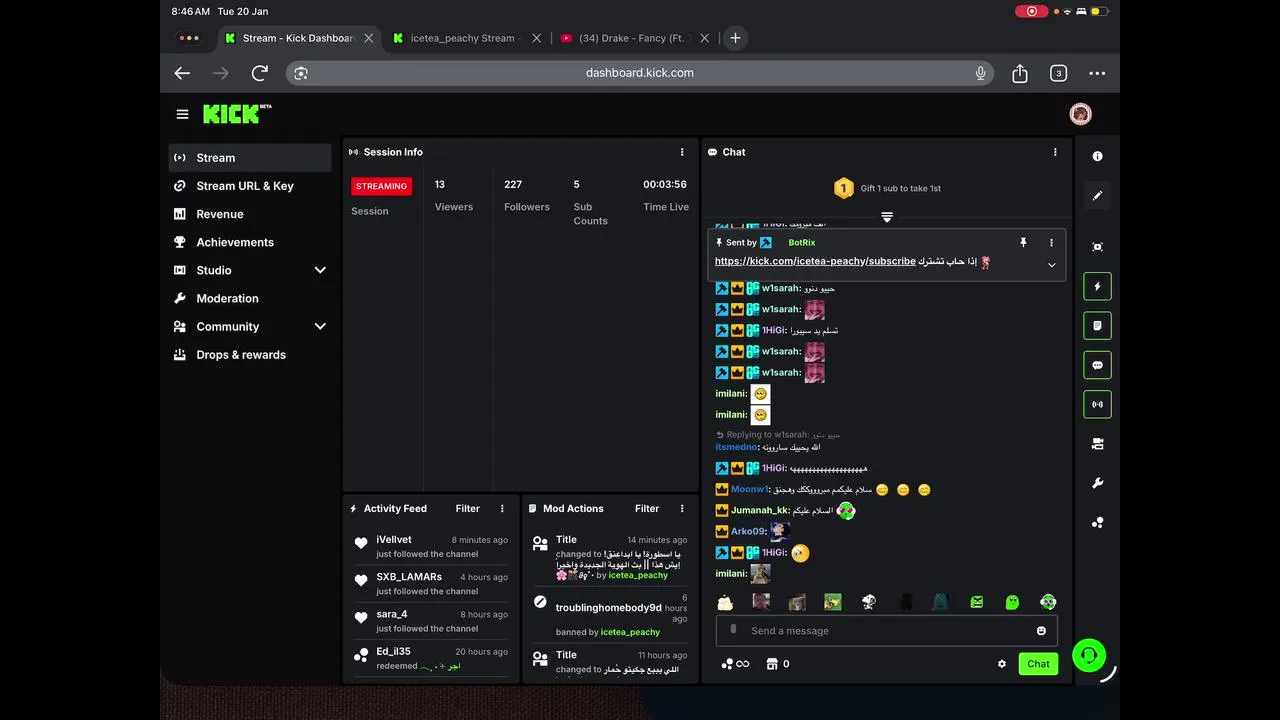Toggle the Chat bubble widget button
This screenshot has height=720, width=1280.
[x=1097, y=365]
